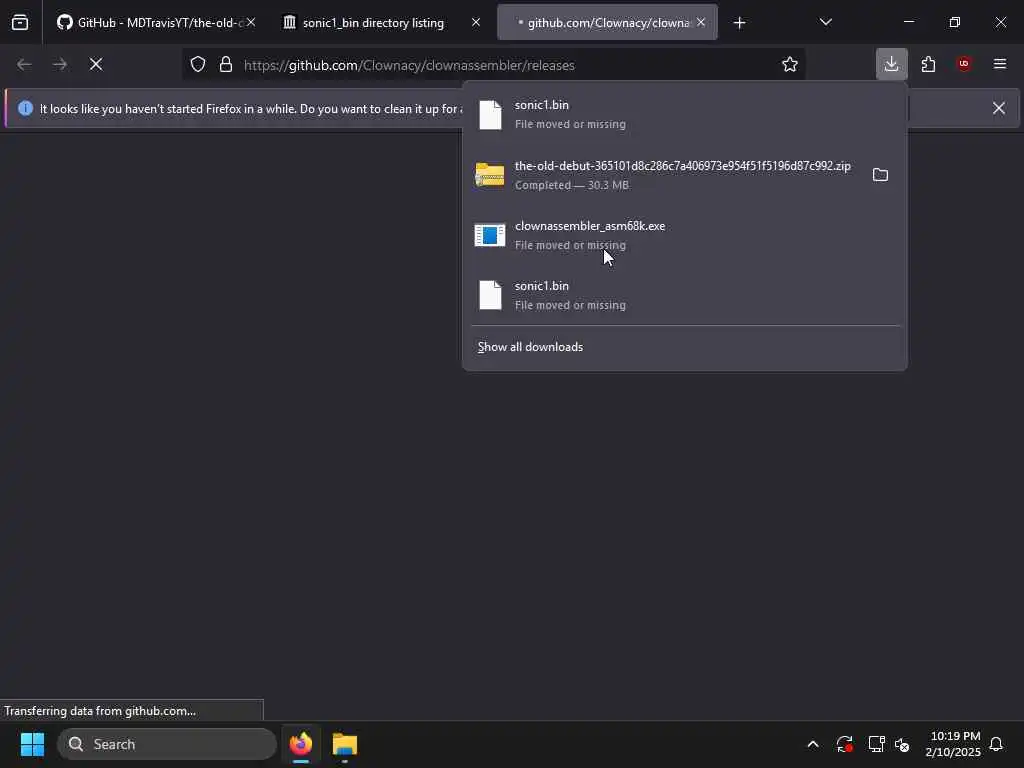Click the notification bar info icon
1024x768 pixels.
[x=25, y=108]
